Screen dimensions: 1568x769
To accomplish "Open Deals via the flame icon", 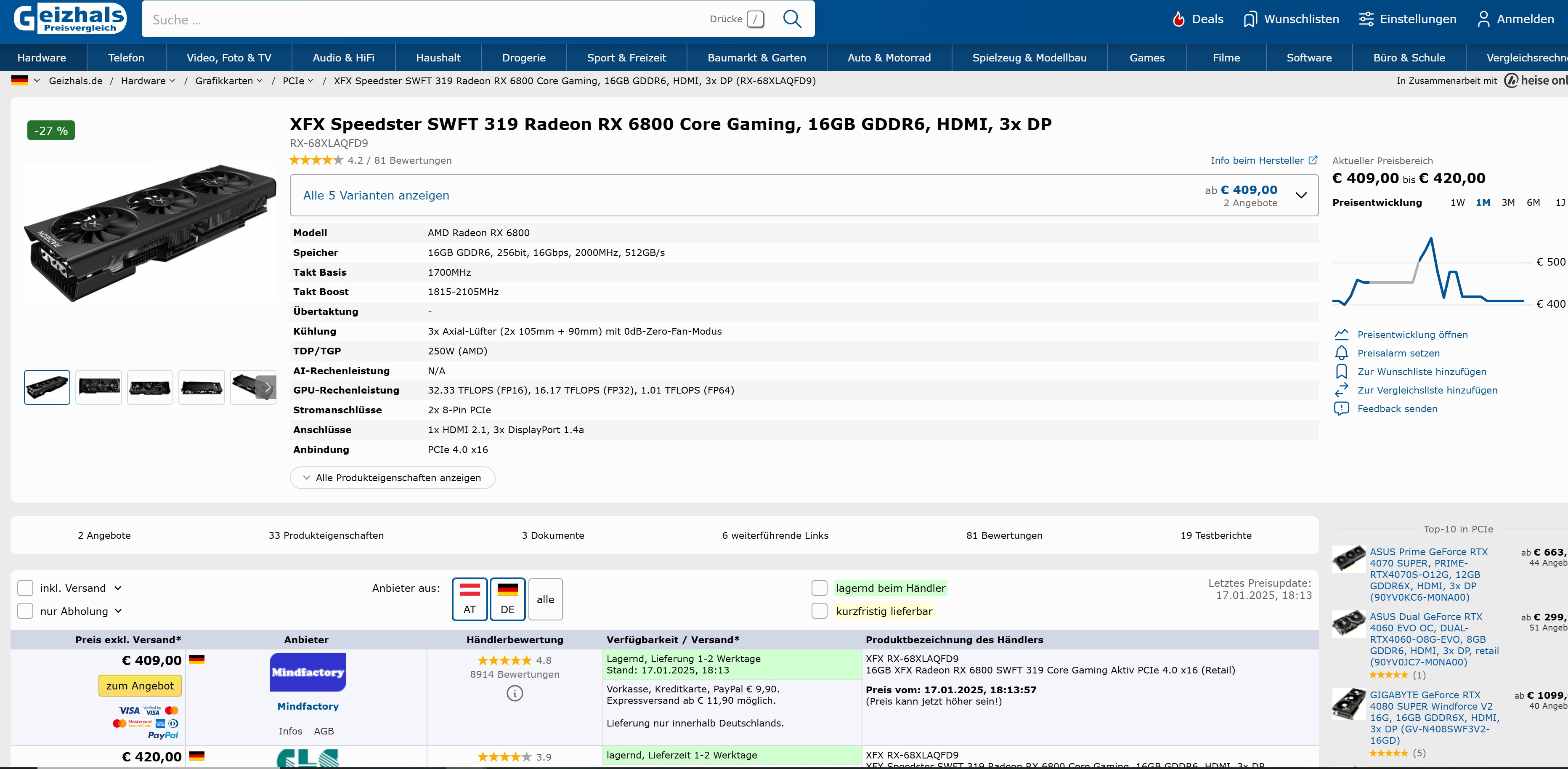I will pyautogui.click(x=1178, y=19).
